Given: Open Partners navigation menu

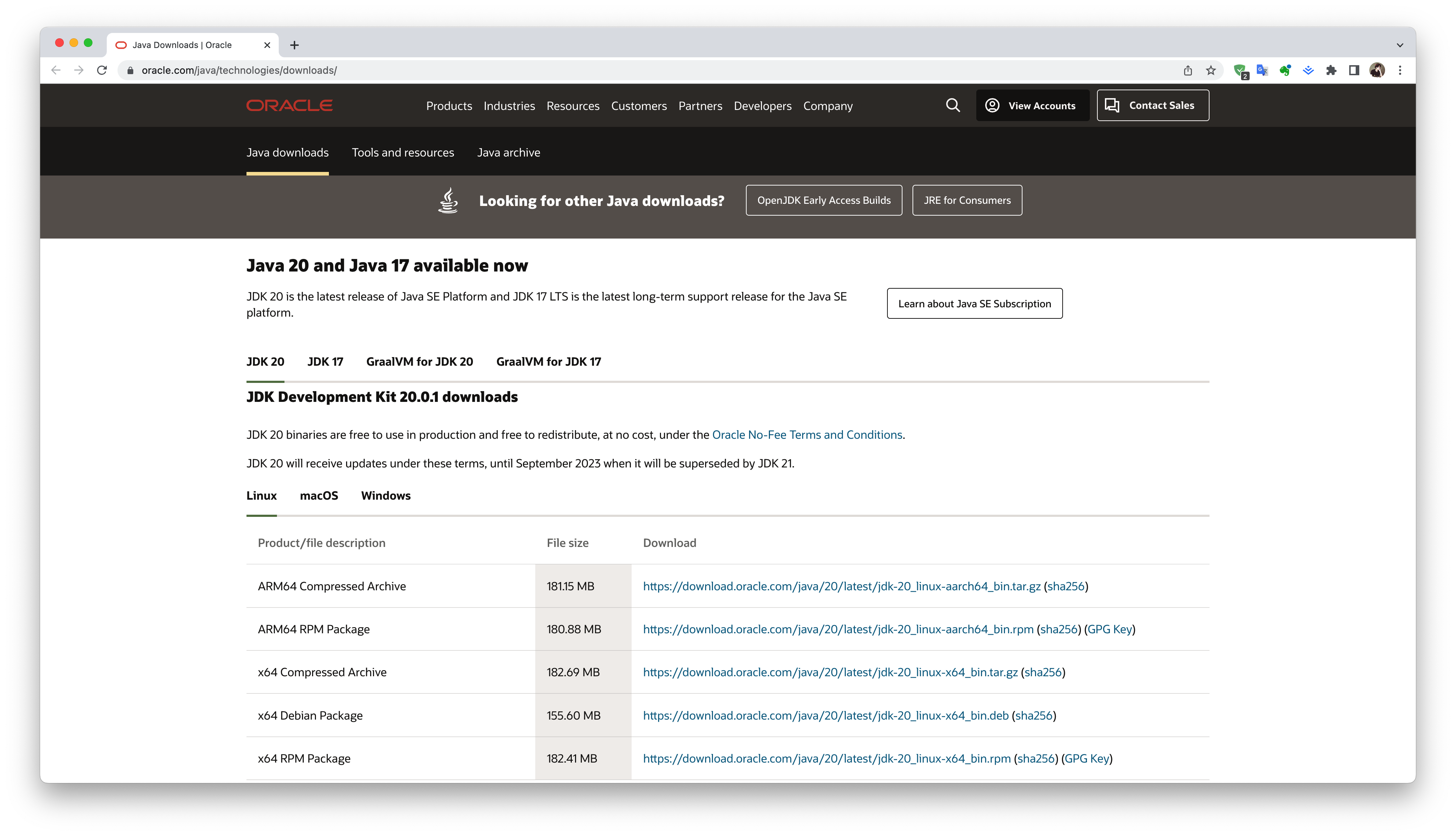Looking at the screenshot, I should coord(700,106).
